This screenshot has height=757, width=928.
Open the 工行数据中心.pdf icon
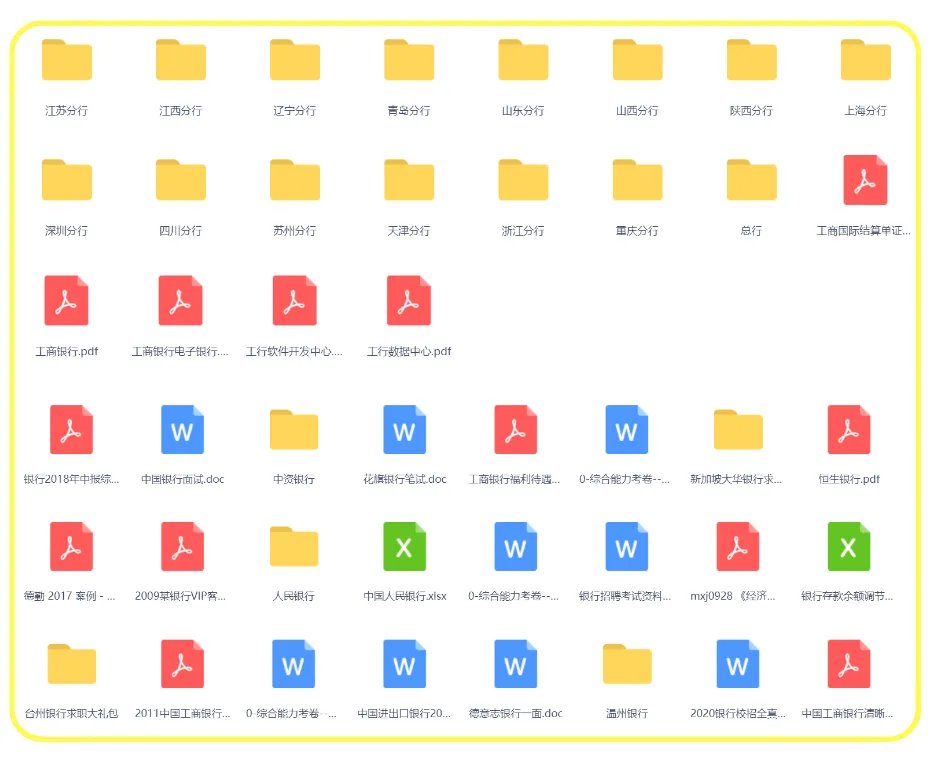(409, 300)
